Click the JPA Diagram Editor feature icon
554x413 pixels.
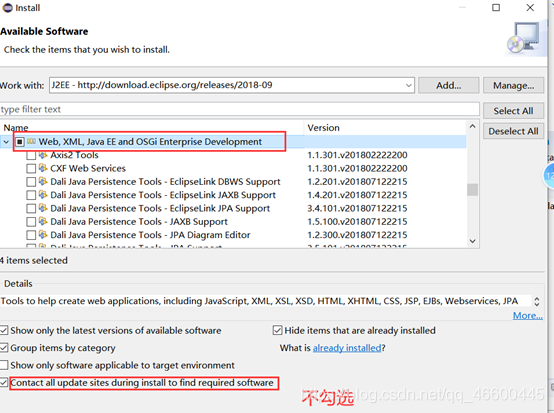(x=43, y=235)
